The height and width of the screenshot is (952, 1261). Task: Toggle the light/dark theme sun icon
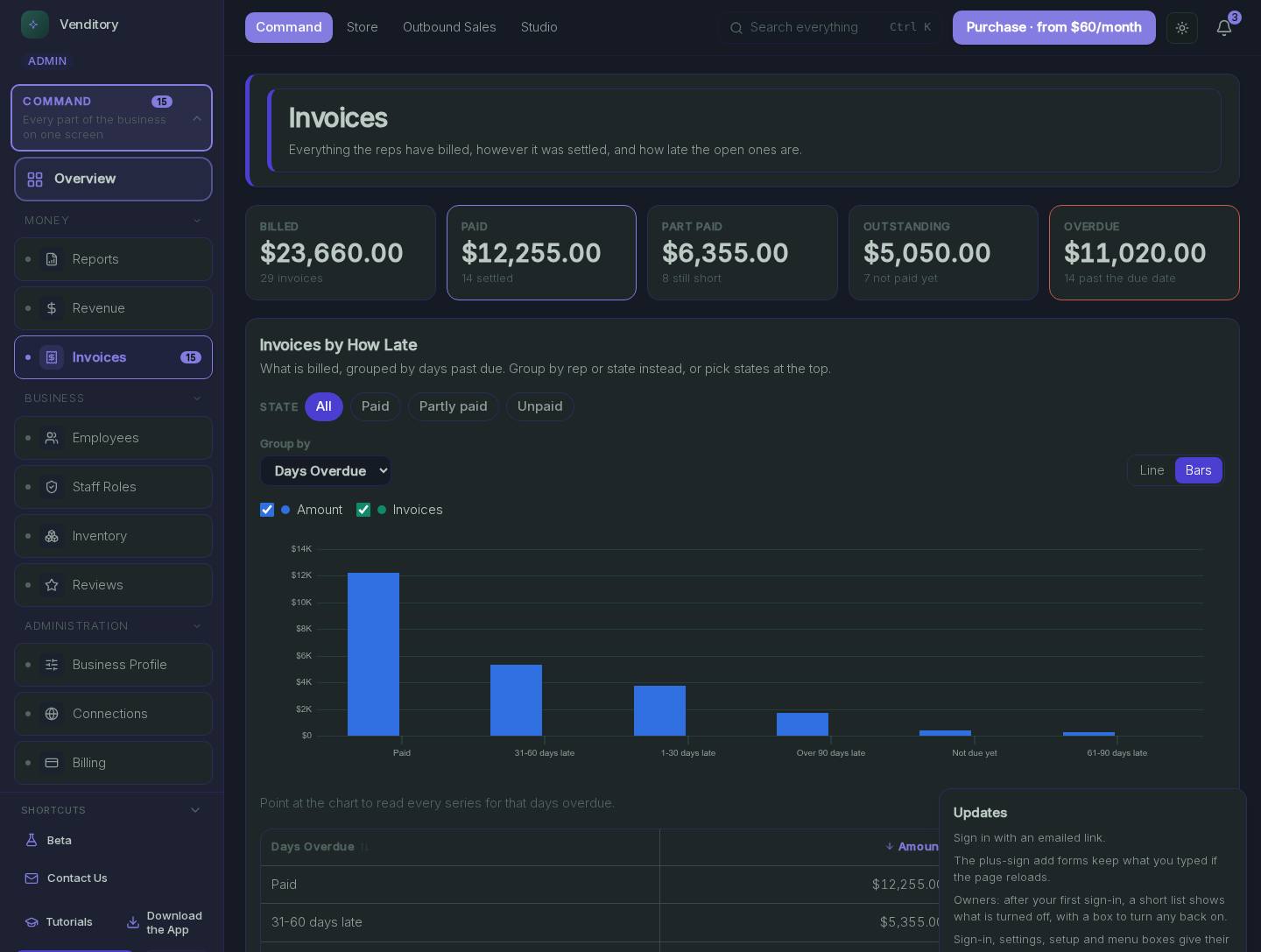1182,28
